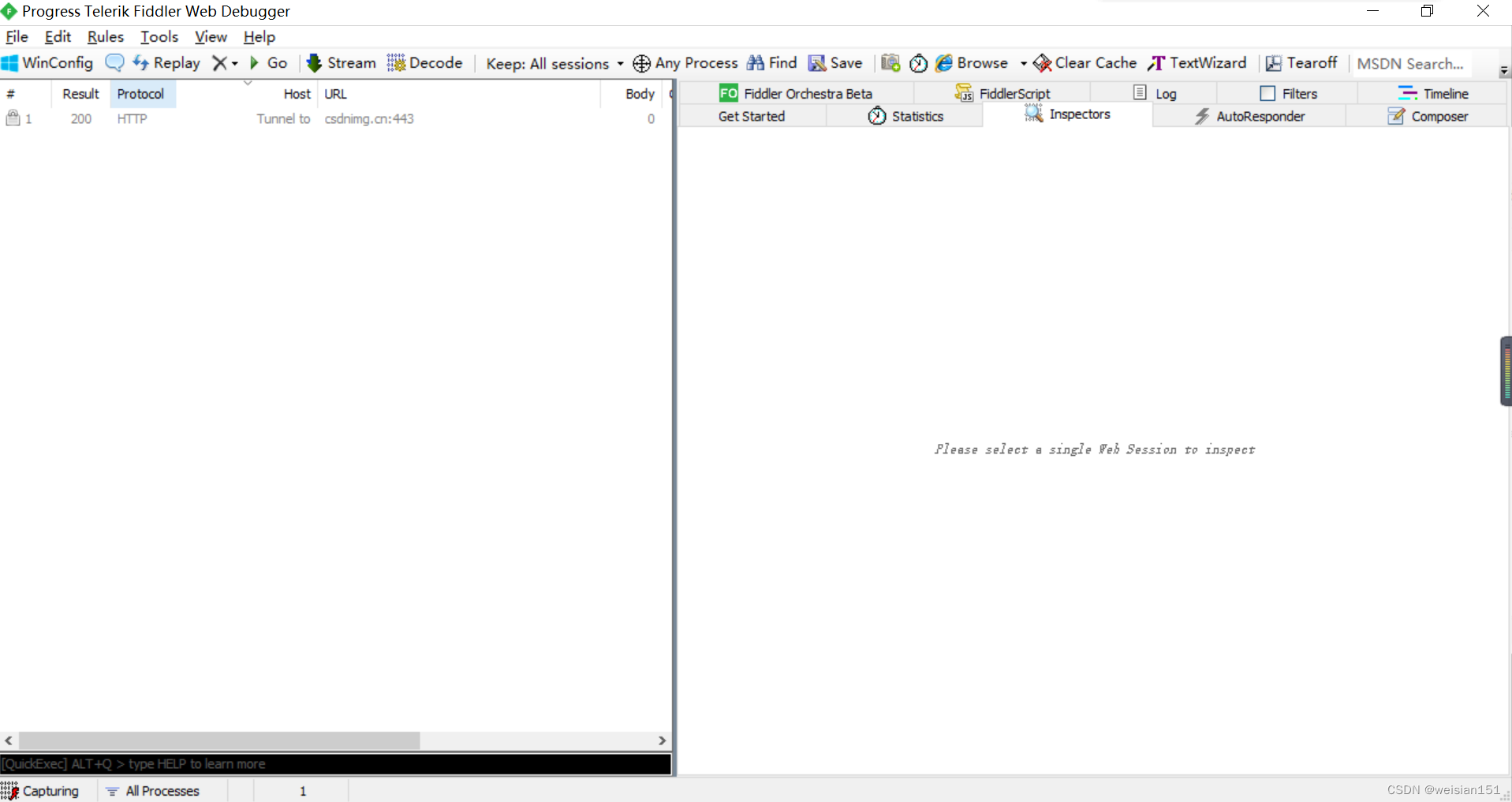The width and height of the screenshot is (1512, 802).
Task: Clear Cache using the toolbar button
Action: (x=1085, y=63)
